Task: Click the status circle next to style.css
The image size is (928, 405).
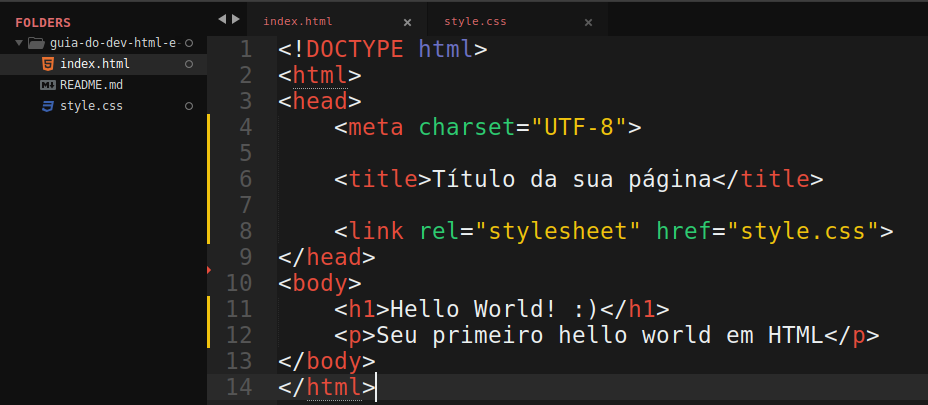Action: (x=189, y=106)
